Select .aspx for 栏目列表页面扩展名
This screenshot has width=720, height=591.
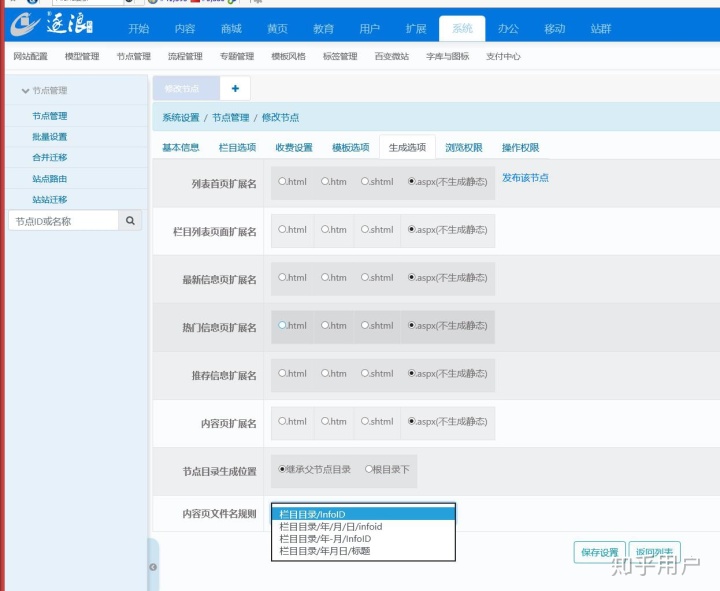pos(412,229)
